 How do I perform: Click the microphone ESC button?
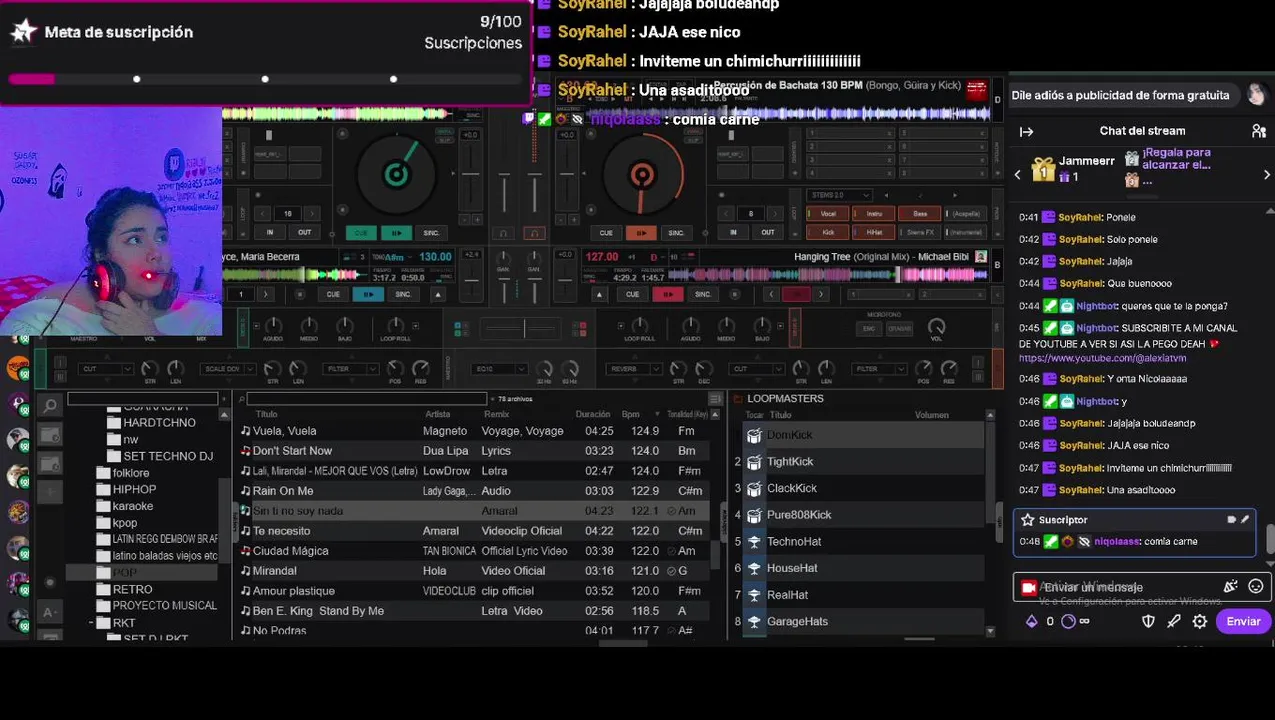[x=868, y=329]
